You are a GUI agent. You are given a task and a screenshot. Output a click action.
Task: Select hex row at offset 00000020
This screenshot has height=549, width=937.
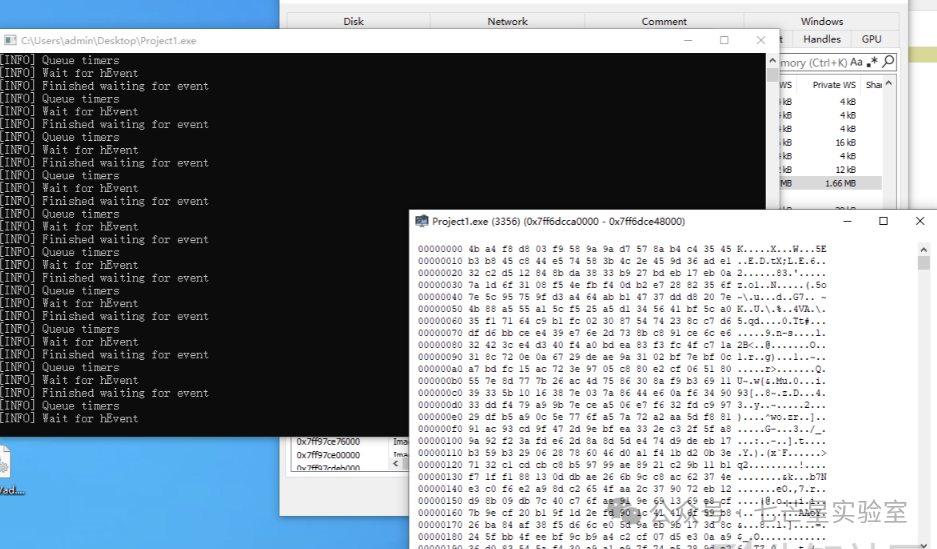click(621, 273)
